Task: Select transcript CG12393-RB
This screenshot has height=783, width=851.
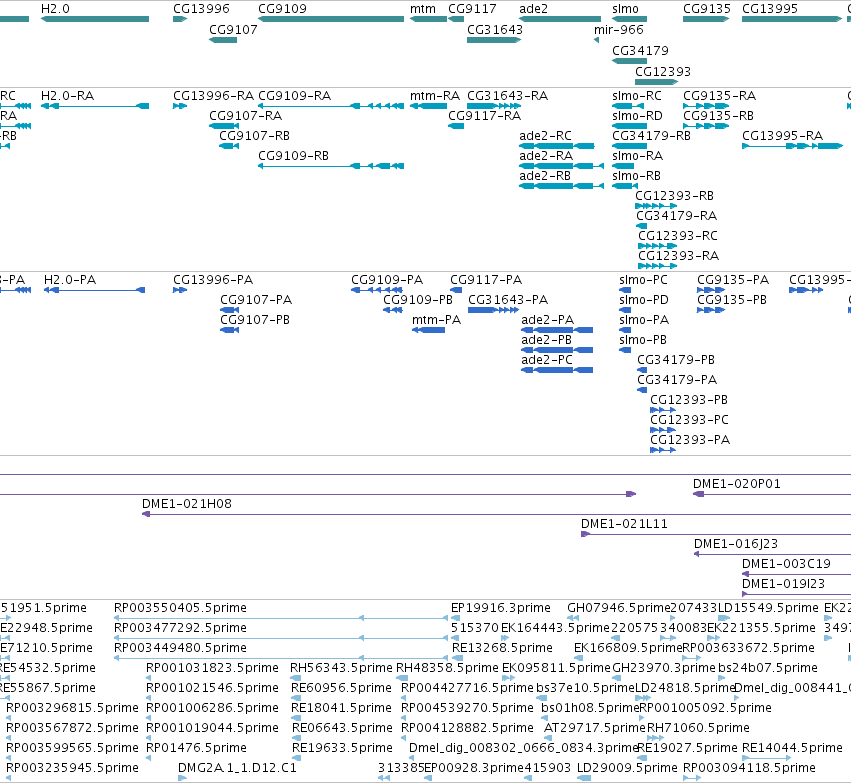Action: pyautogui.click(x=656, y=206)
